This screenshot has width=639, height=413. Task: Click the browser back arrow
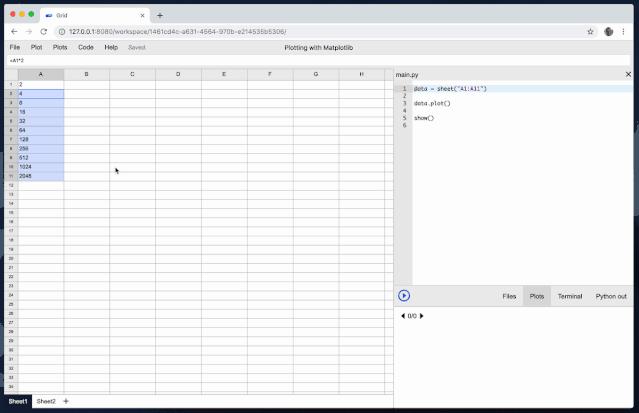point(14,31)
